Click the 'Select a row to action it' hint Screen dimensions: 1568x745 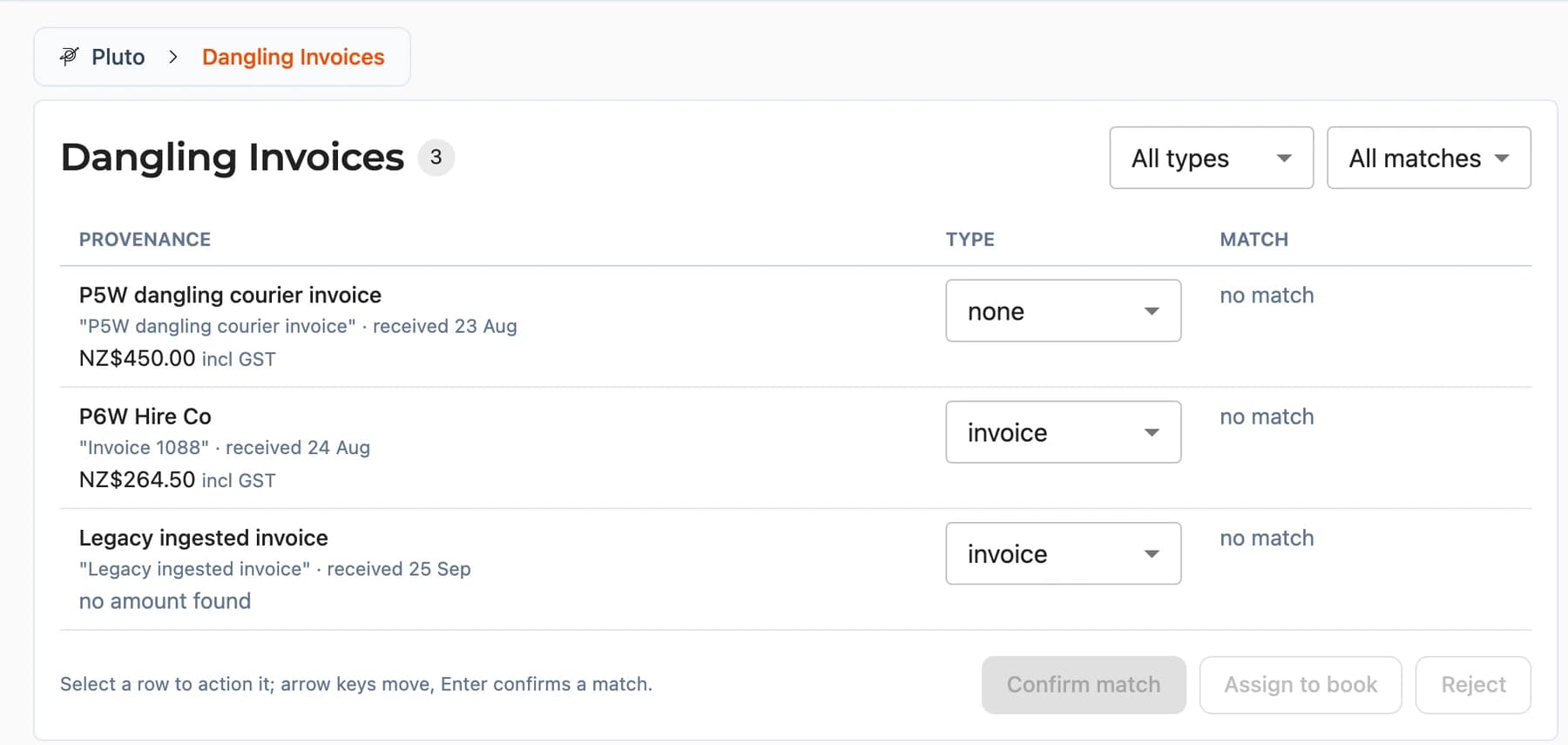click(x=356, y=684)
